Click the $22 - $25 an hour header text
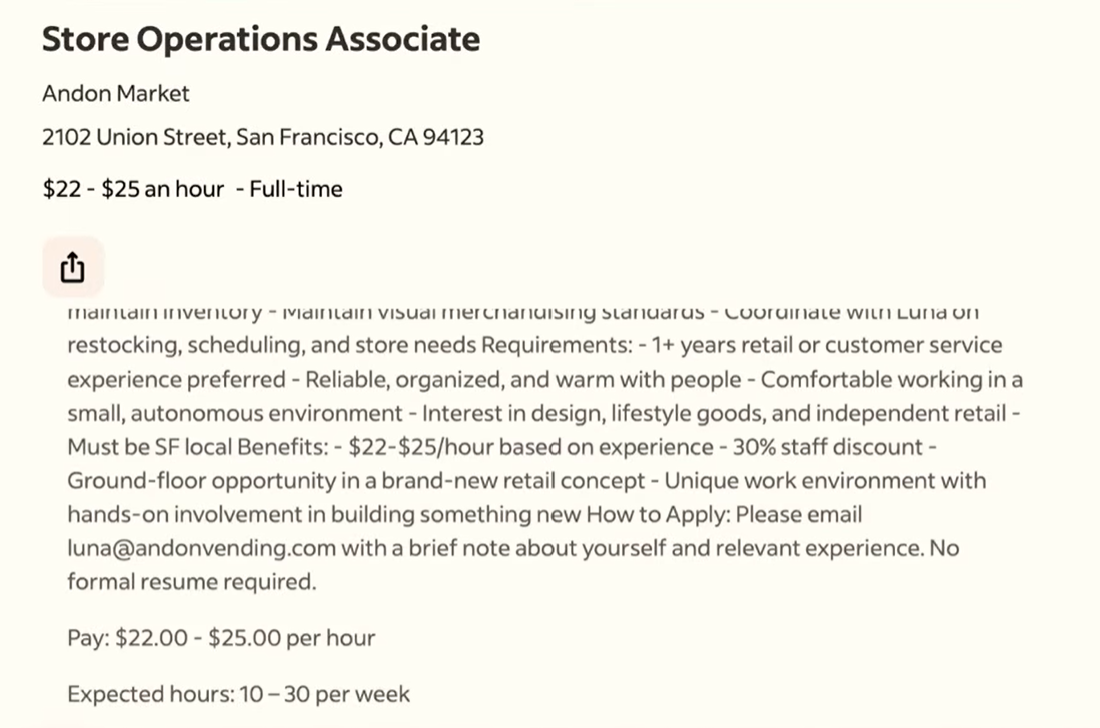Viewport: 1100px width, 728px height. click(133, 189)
